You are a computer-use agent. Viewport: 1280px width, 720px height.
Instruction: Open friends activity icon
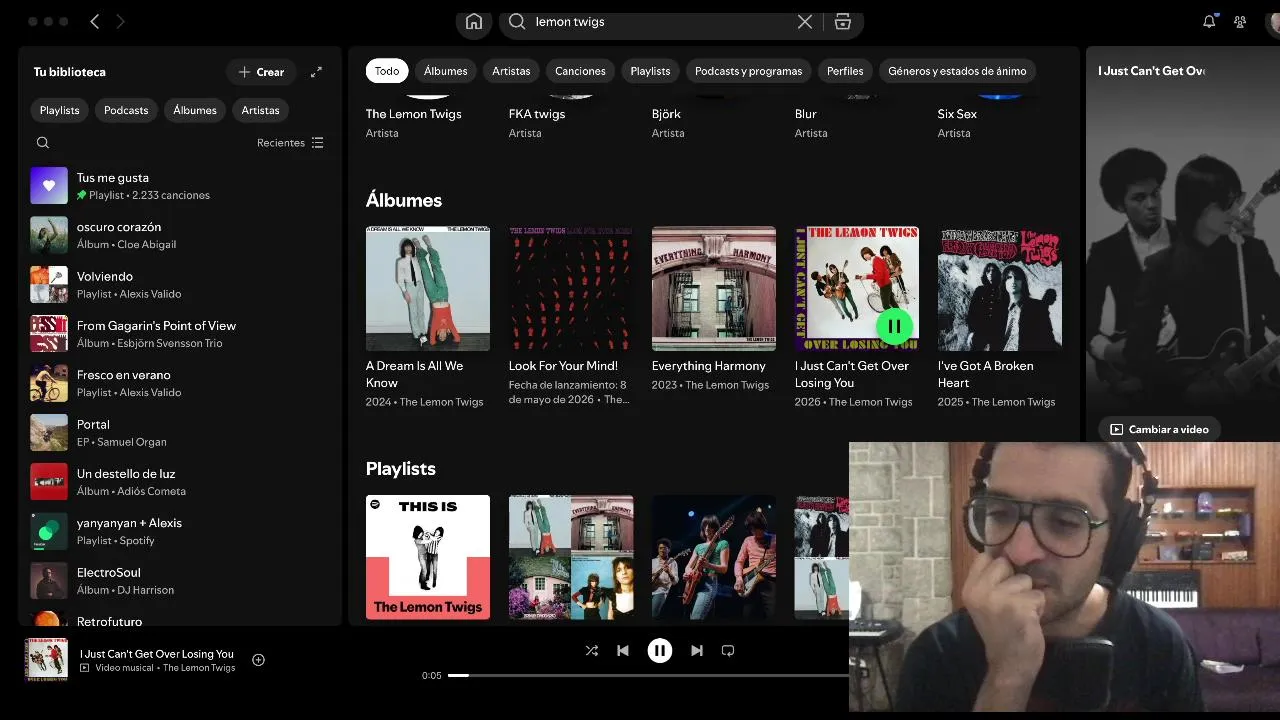pyautogui.click(x=1240, y=21)
